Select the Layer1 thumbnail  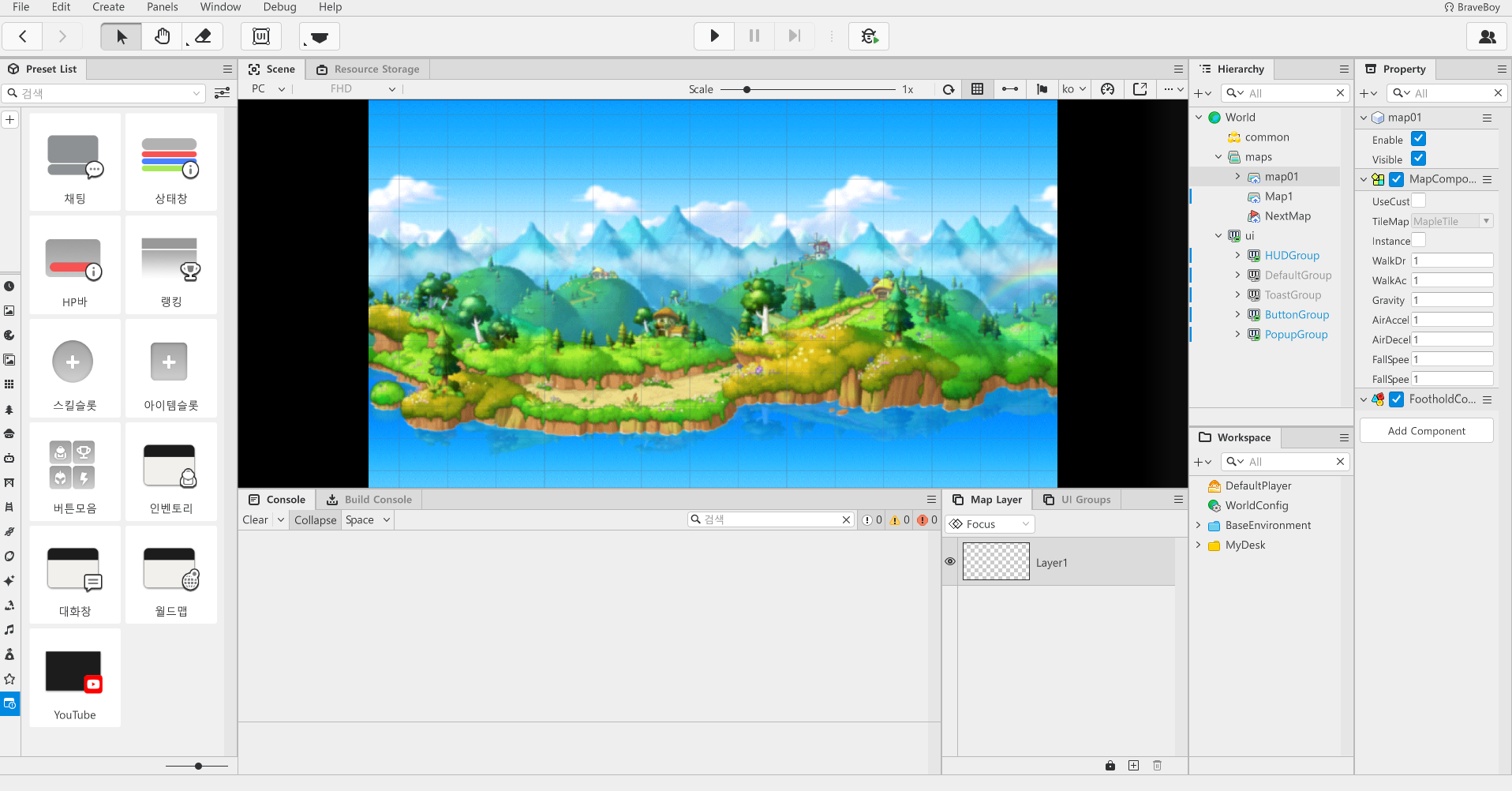[996, 562]
